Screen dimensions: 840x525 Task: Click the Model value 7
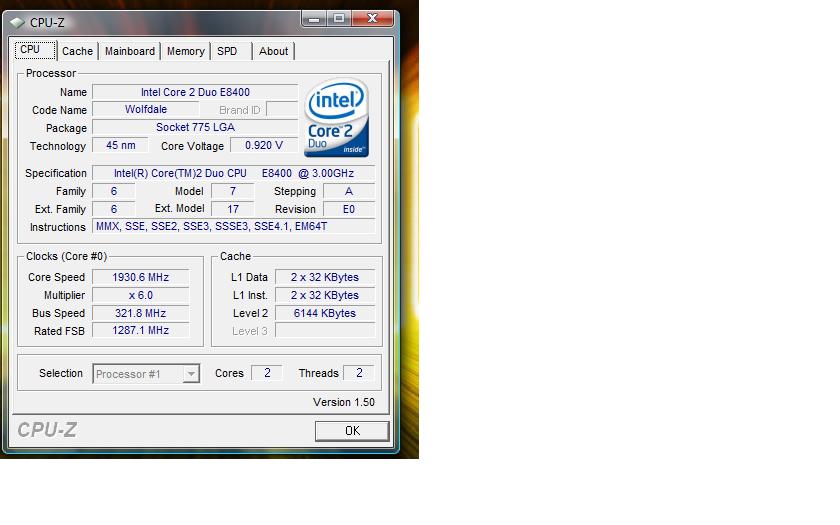[x=232, y=191]
